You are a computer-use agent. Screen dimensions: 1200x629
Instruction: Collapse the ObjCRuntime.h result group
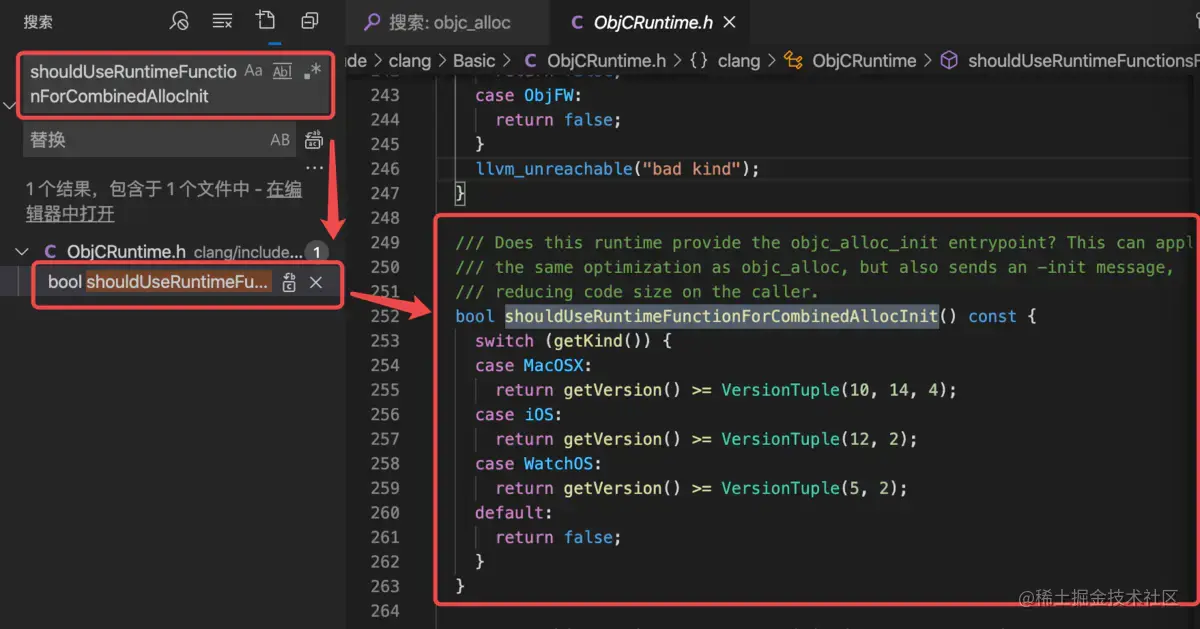(x=22, y=252)
